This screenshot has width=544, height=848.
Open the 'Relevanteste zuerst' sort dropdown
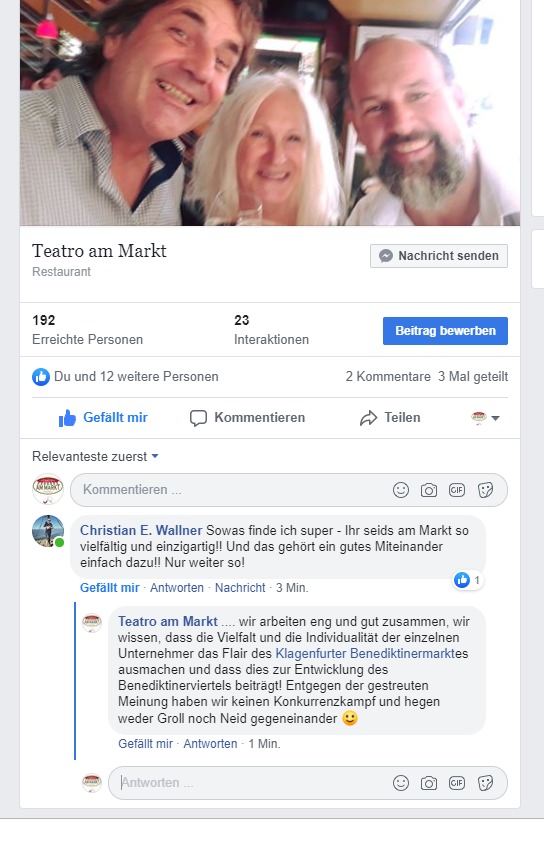coord(95,456)
